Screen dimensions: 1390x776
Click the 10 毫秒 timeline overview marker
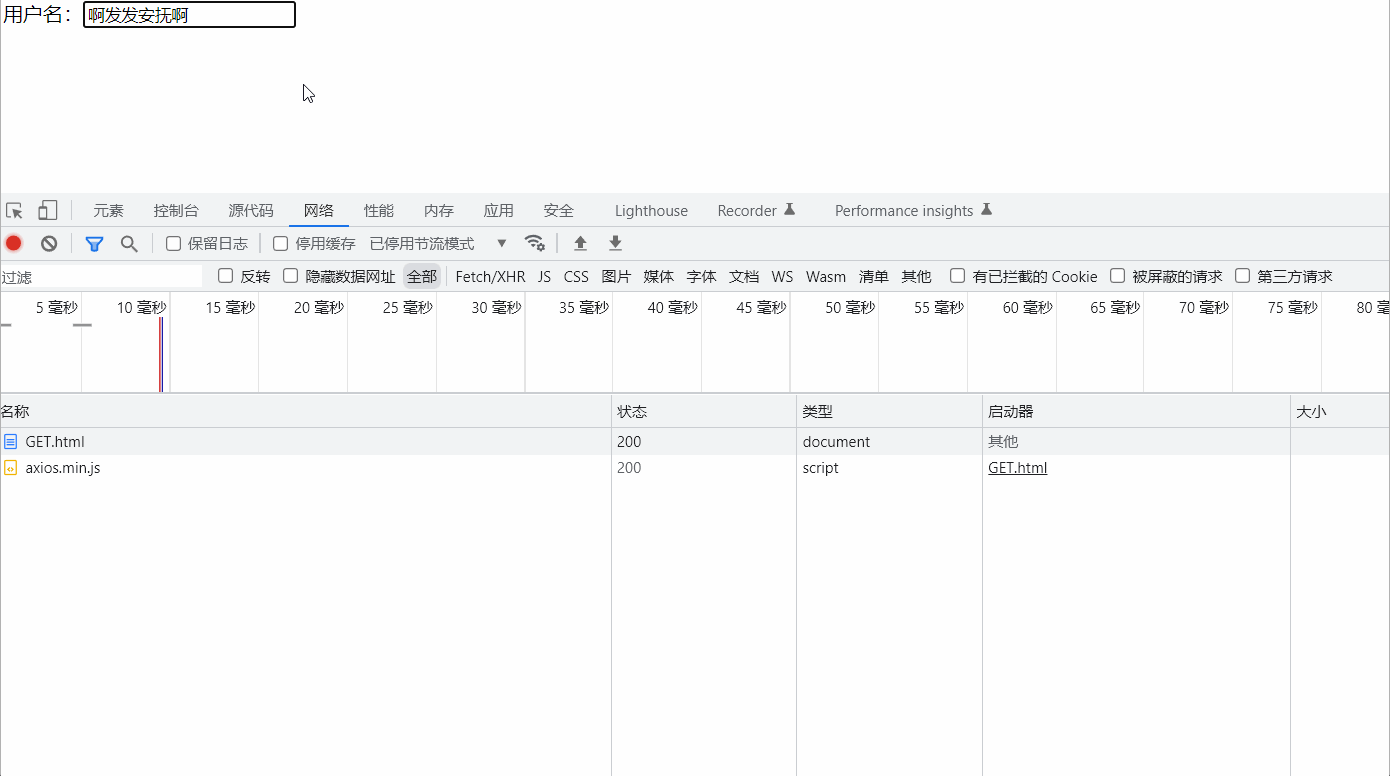click(141, 307)
